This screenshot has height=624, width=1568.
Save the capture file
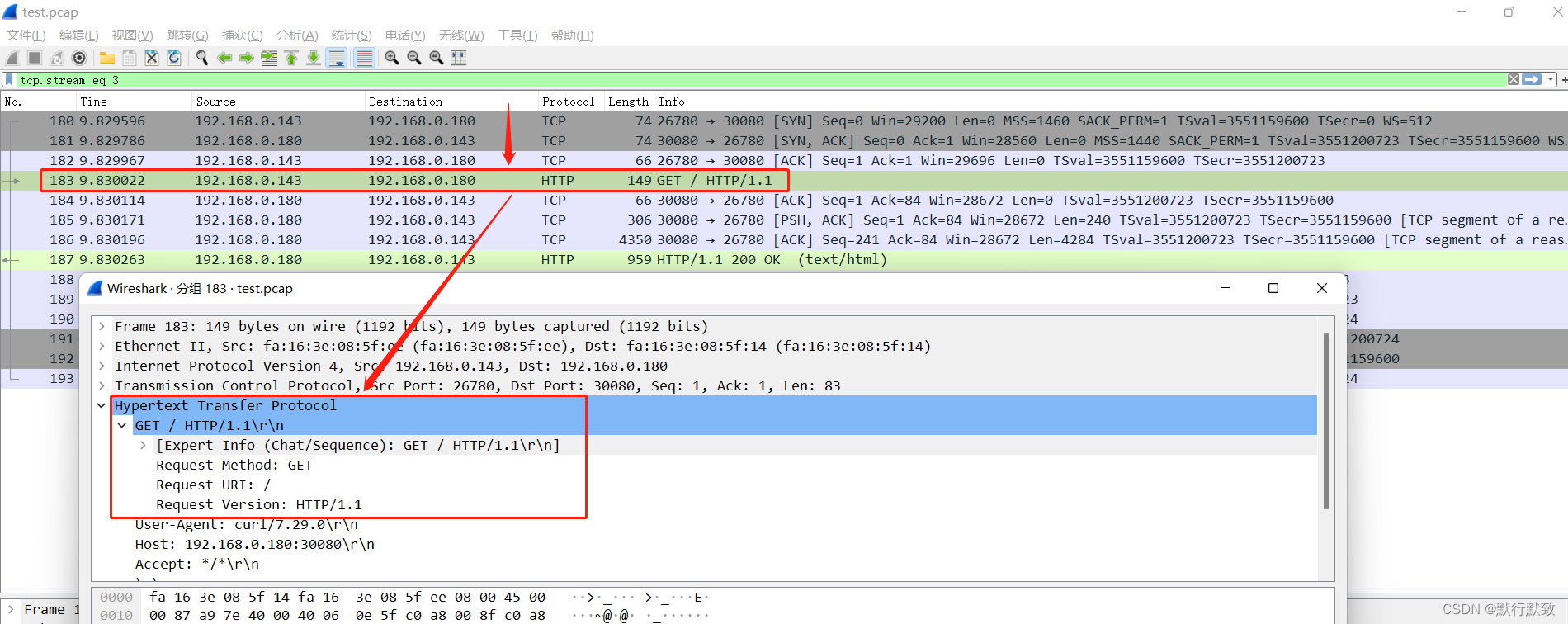130,58
